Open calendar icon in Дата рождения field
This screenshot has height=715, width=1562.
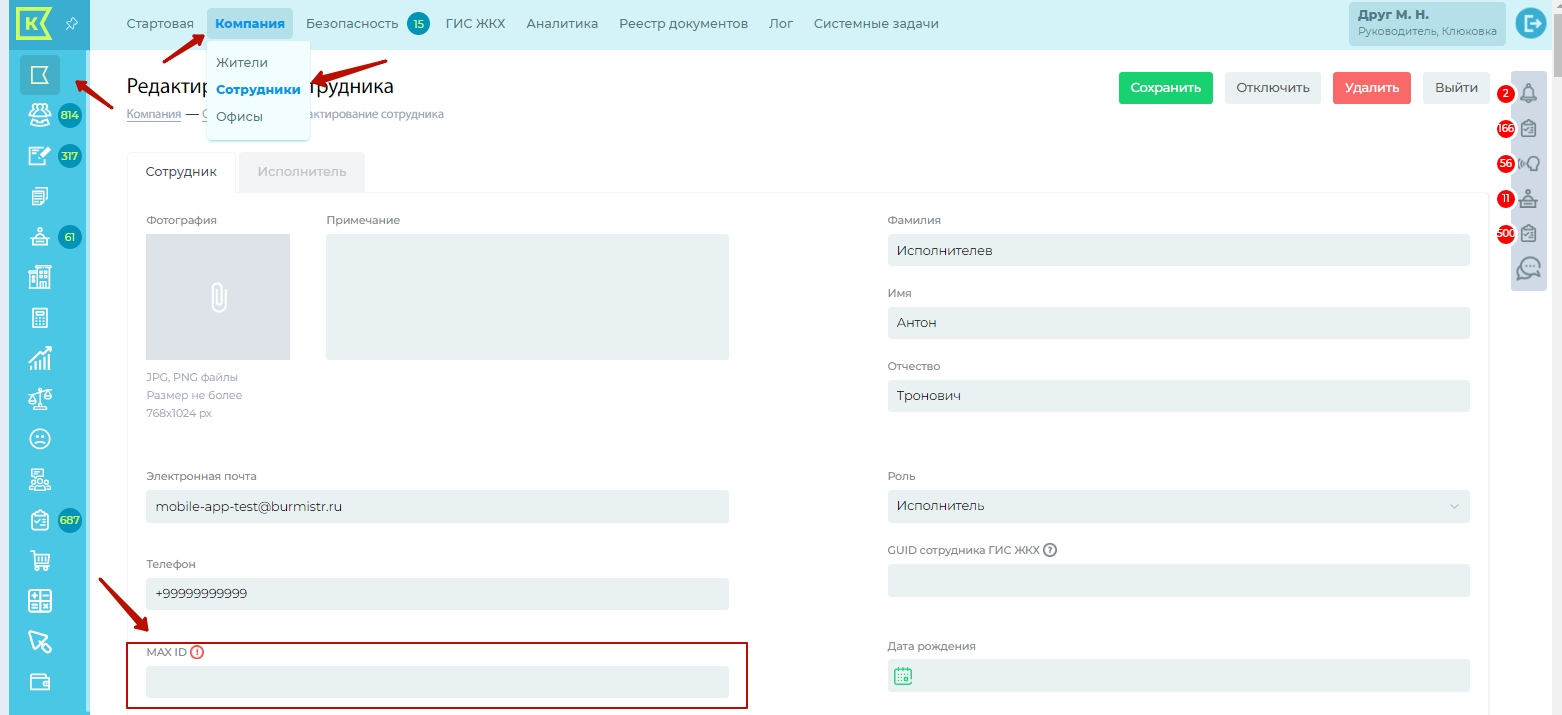903,676
